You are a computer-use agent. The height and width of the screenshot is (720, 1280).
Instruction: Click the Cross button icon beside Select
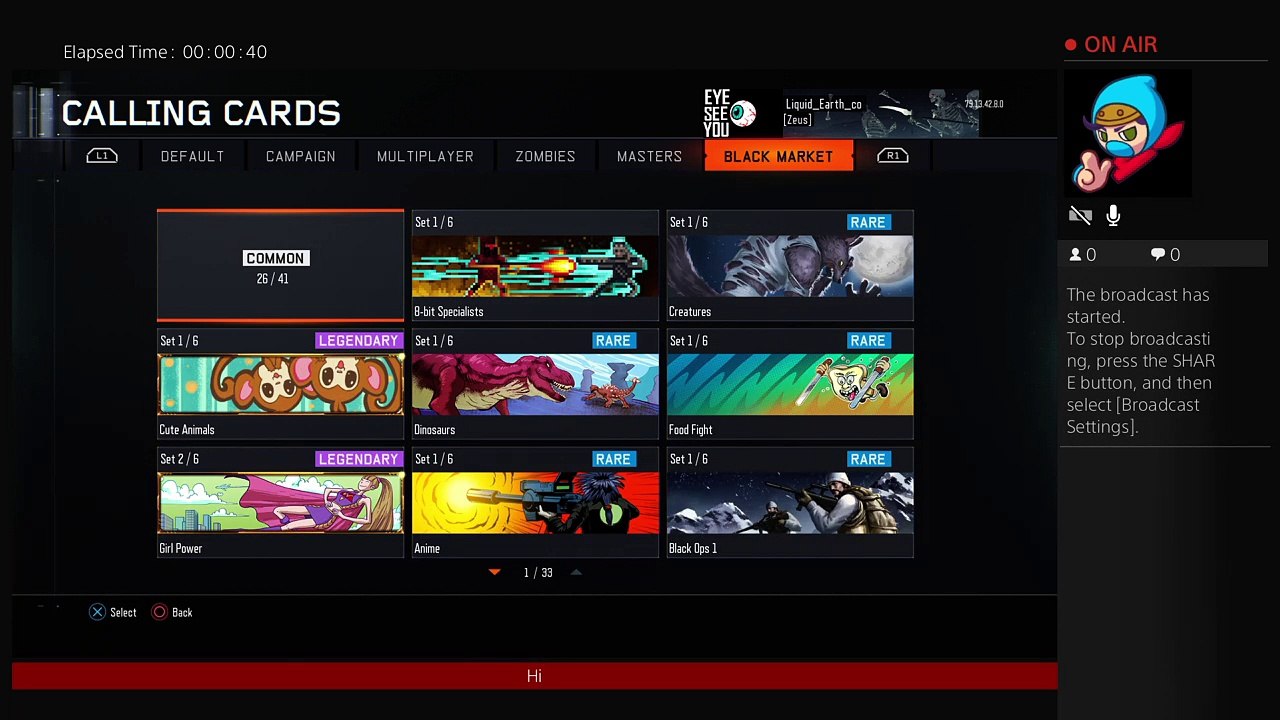click(97, 612)
